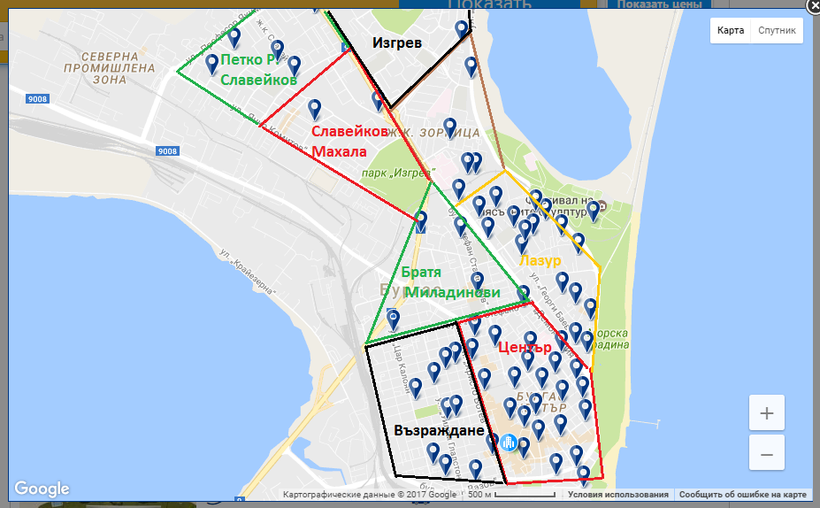This screenshot has height=508, width=820.
Task: Switch to Карта map view
Action: [730, 30]
